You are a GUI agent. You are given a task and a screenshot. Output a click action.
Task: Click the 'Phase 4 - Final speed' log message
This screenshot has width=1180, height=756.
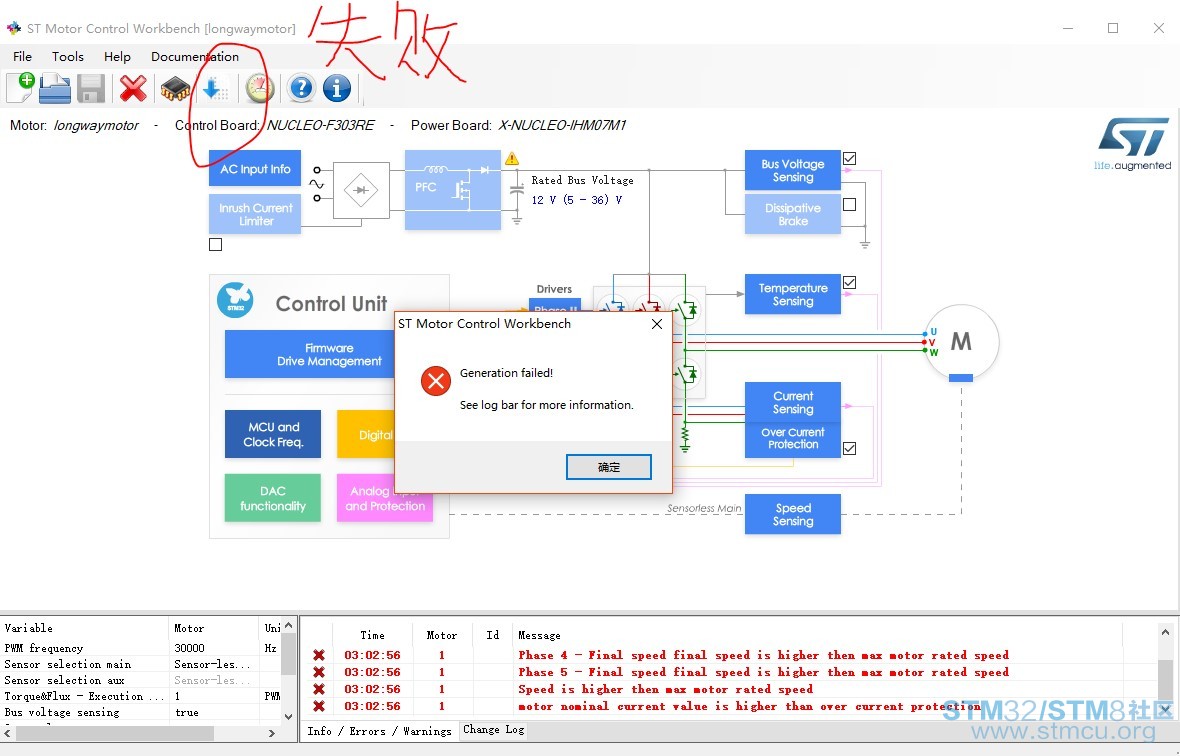(763, 655)
